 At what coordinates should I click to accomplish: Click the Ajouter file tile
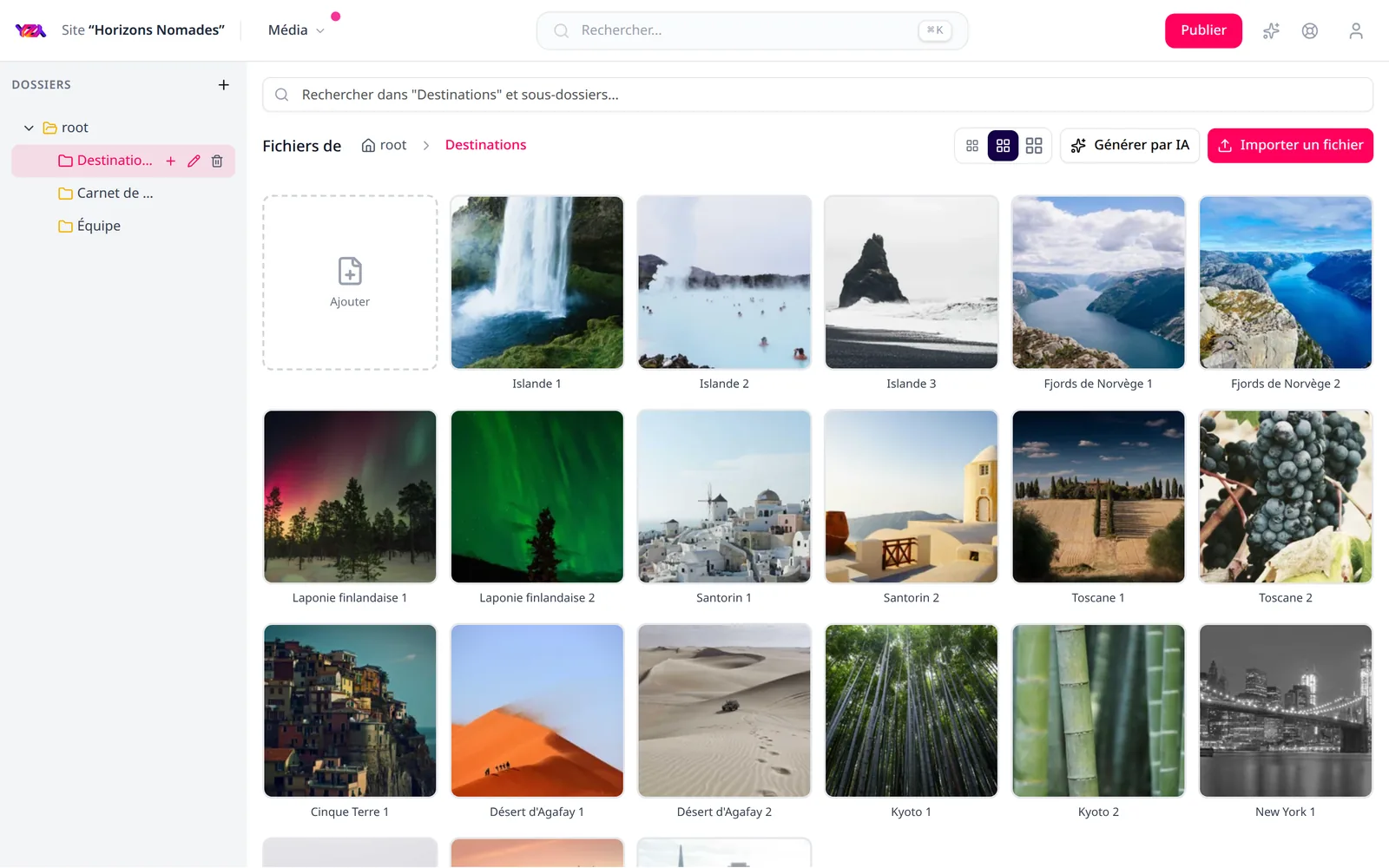(x=350, y=283)
